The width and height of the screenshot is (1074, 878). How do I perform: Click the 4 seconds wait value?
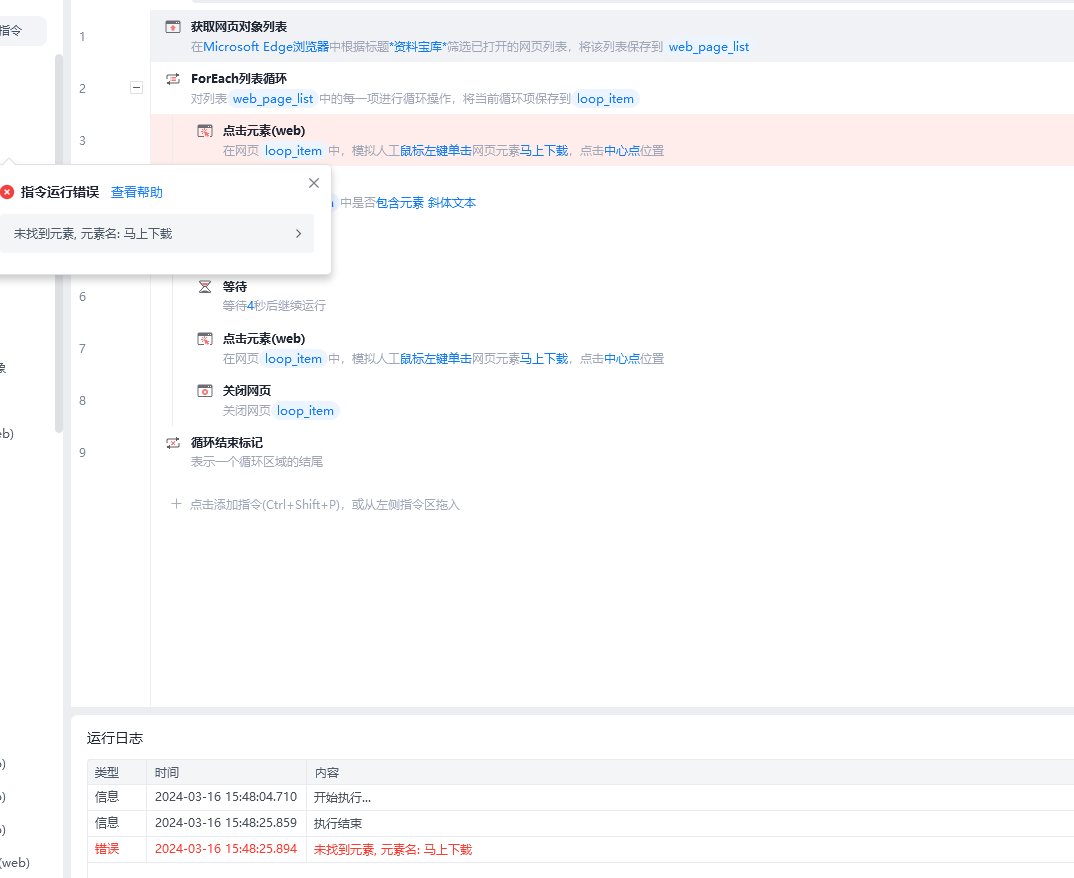pyautogui.click(x=251, y=305)
